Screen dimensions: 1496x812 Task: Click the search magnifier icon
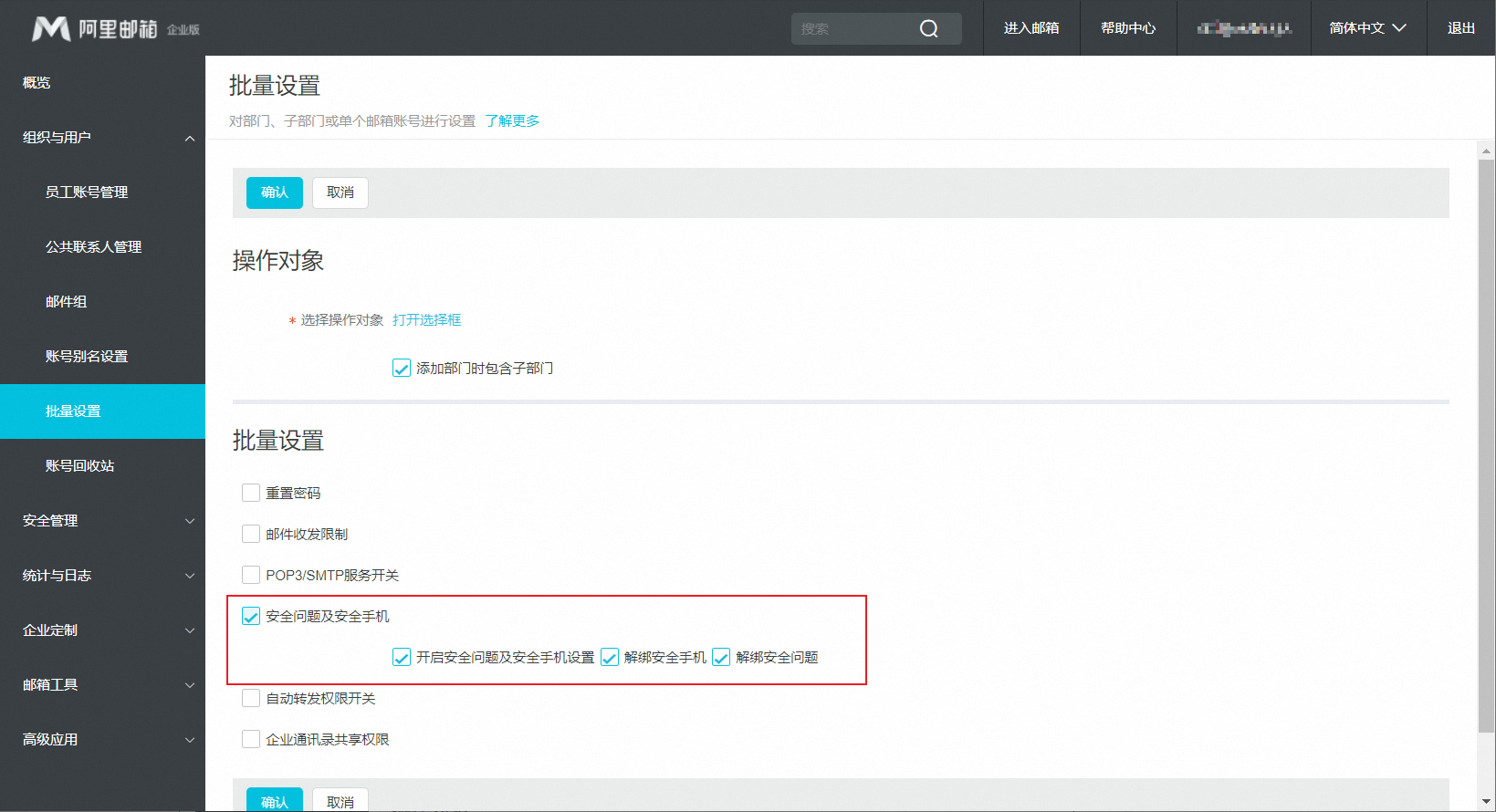[x=928, y=28]
